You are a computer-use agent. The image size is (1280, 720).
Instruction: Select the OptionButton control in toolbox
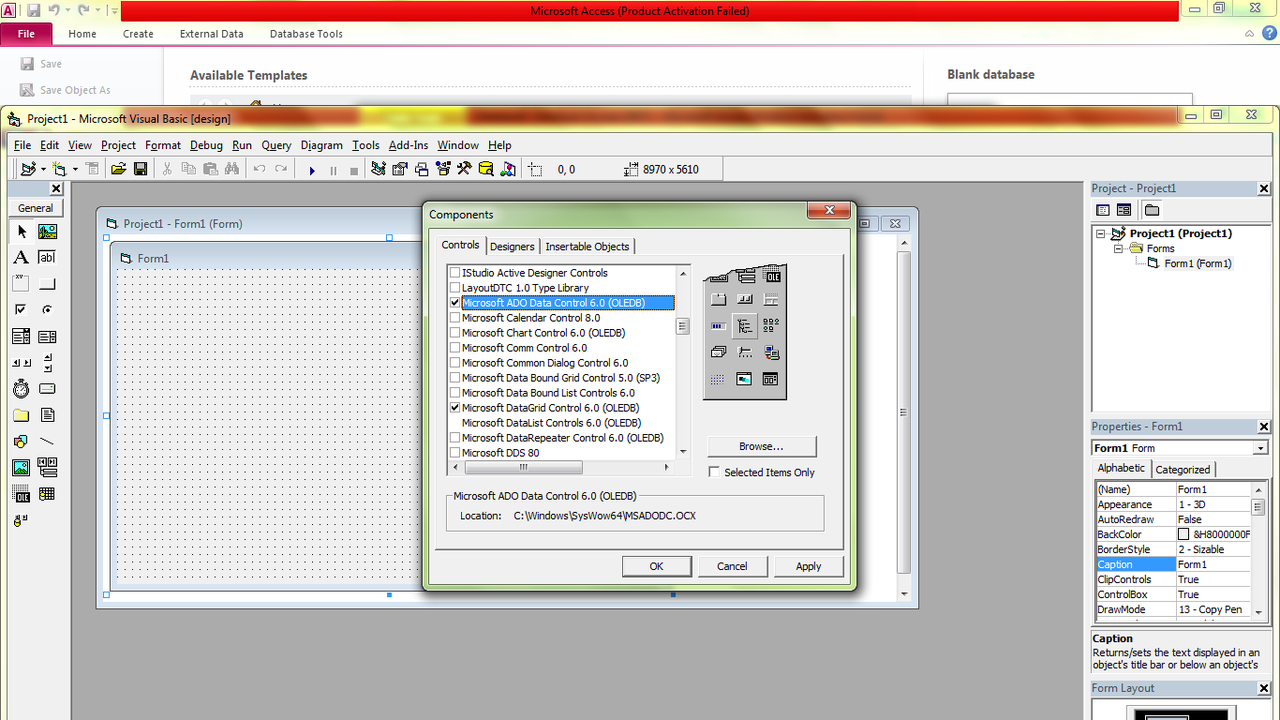pos(47,310)
